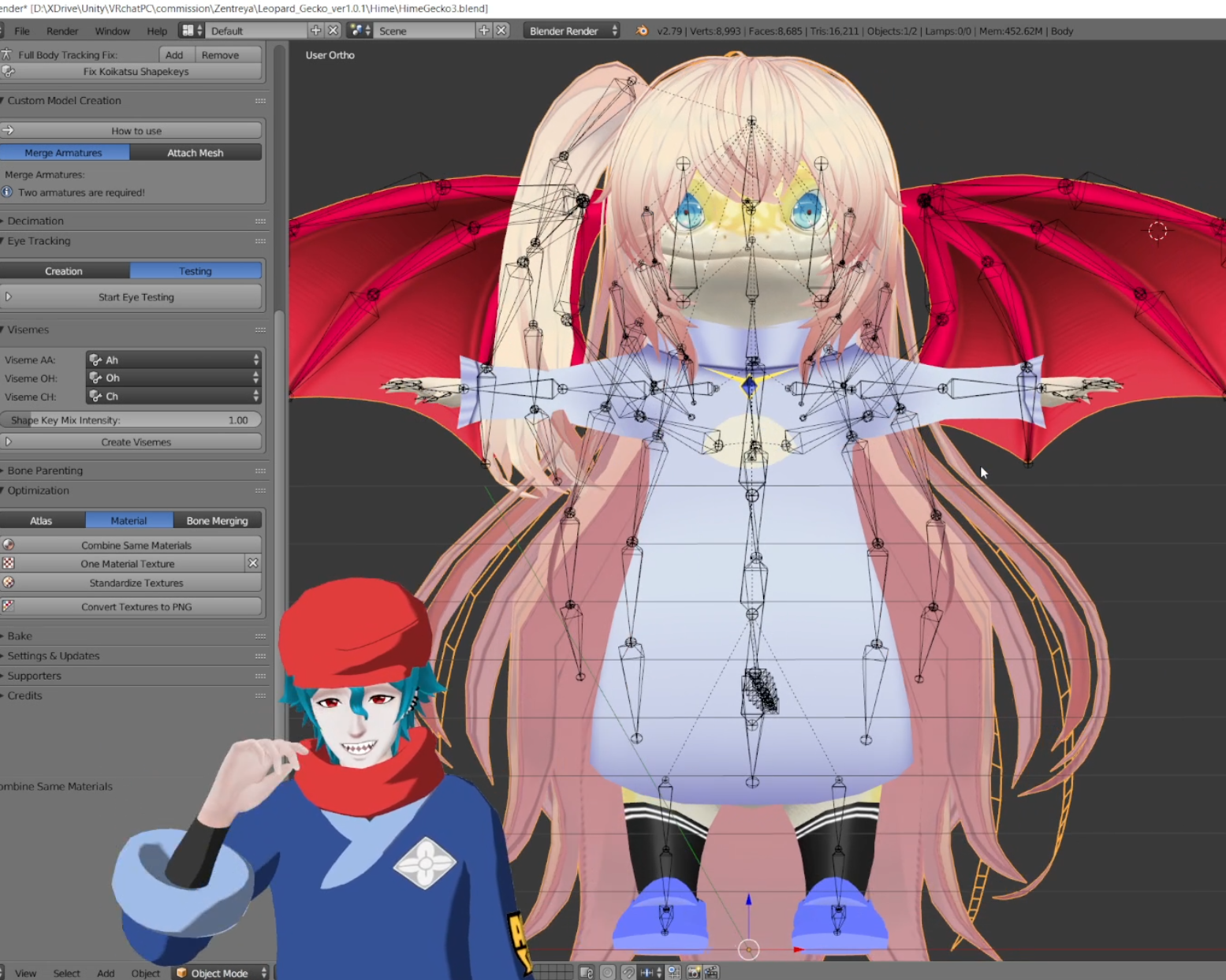Select the Bone Merging optimization mode
The width and height of the screenshot is (1226, 980).
pos(218,520)
